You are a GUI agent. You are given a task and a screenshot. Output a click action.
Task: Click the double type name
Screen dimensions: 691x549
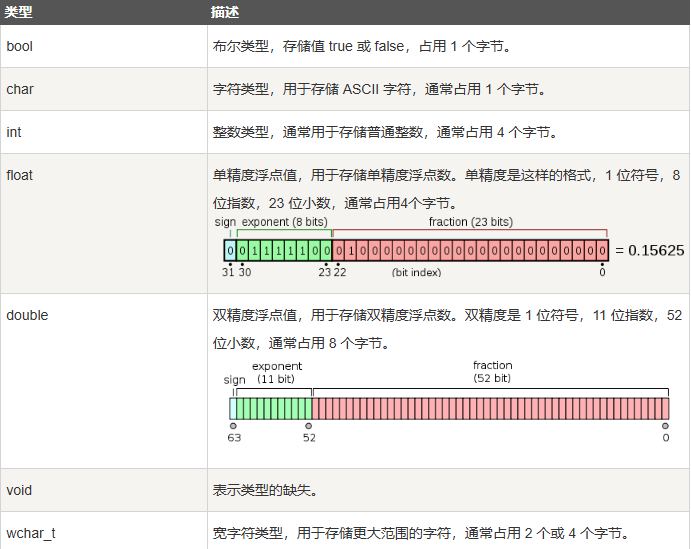(27, 315)
